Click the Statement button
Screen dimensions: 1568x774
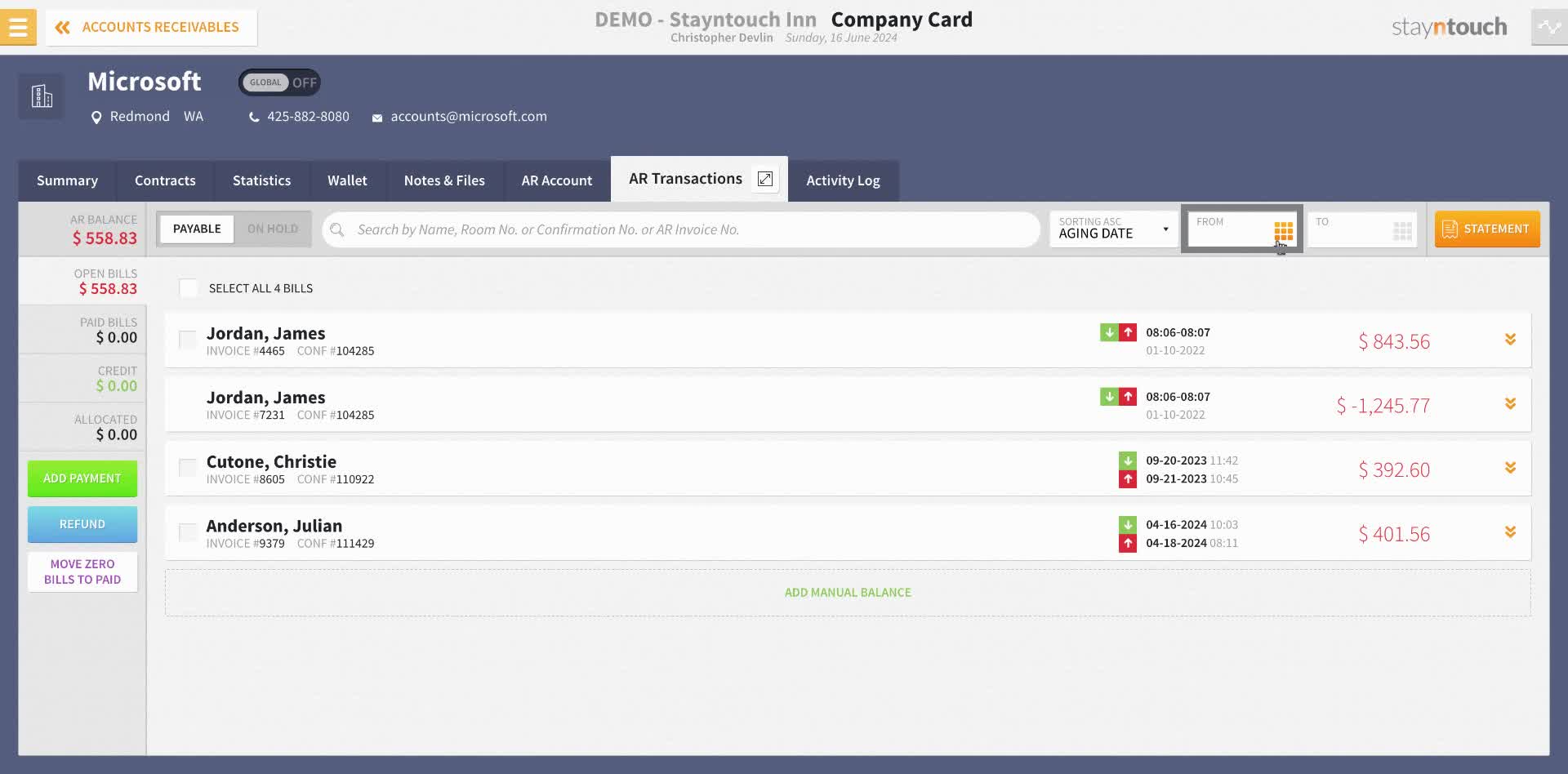1487,229
